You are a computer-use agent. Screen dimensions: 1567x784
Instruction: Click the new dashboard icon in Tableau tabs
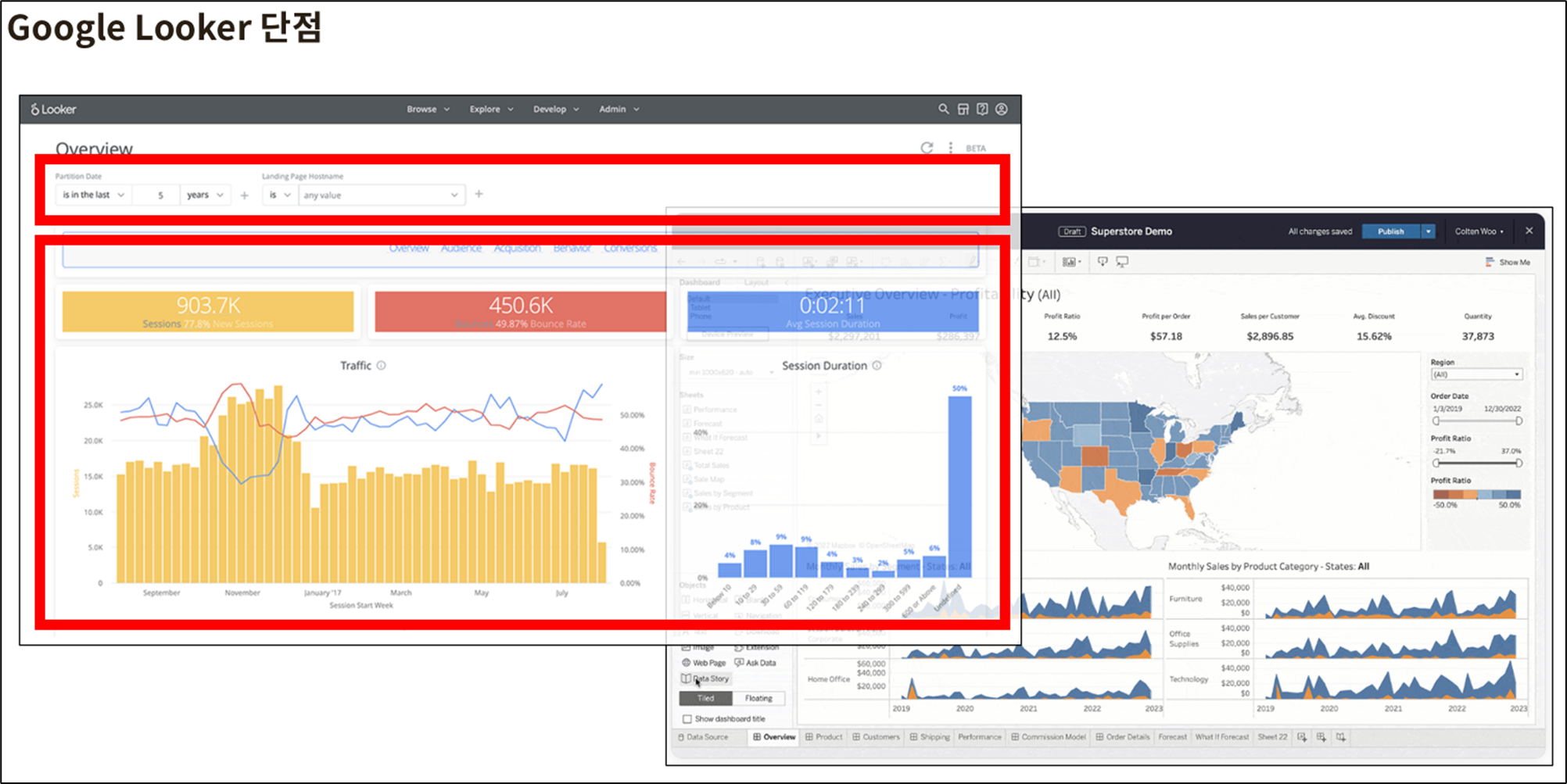(x=1321, y=737)
